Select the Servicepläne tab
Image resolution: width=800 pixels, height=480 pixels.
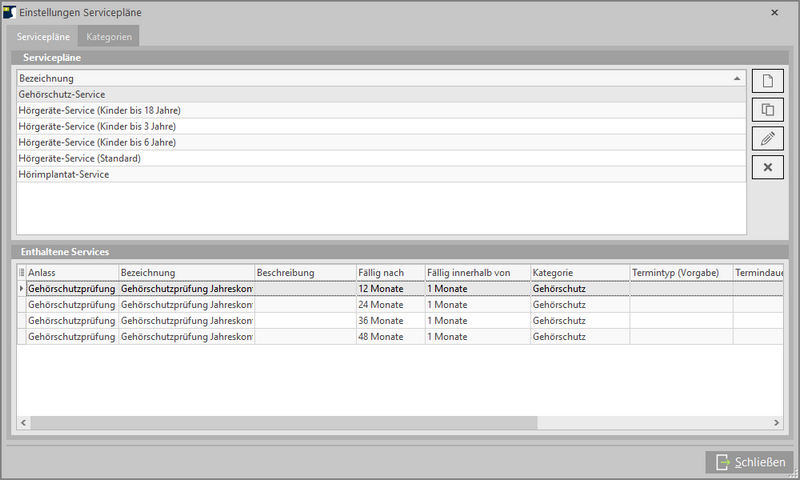coord(43,37)
